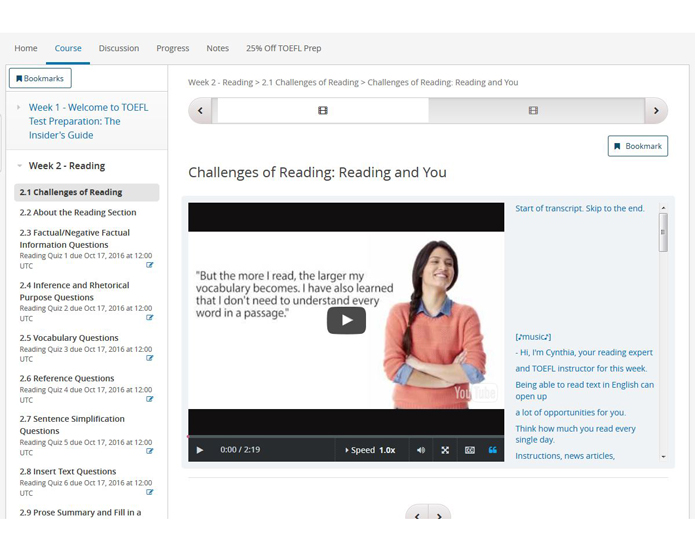Jump to 'Think how much you read' line

click(x=575, y=434)
